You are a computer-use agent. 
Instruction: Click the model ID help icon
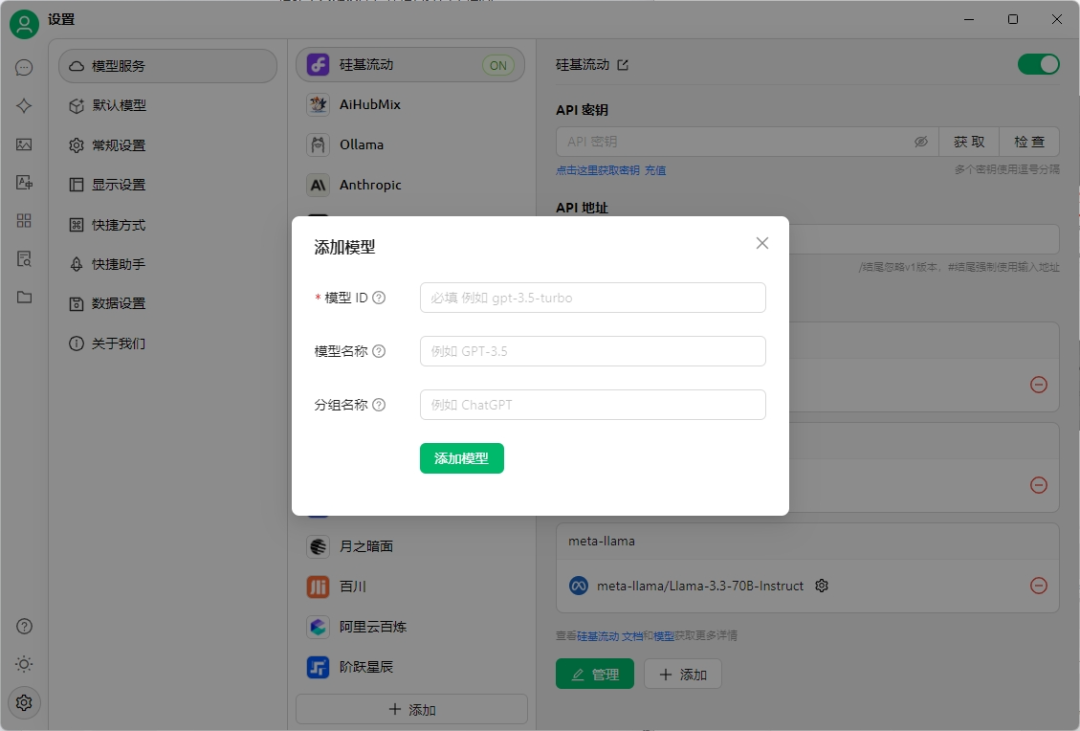[379, 298]
